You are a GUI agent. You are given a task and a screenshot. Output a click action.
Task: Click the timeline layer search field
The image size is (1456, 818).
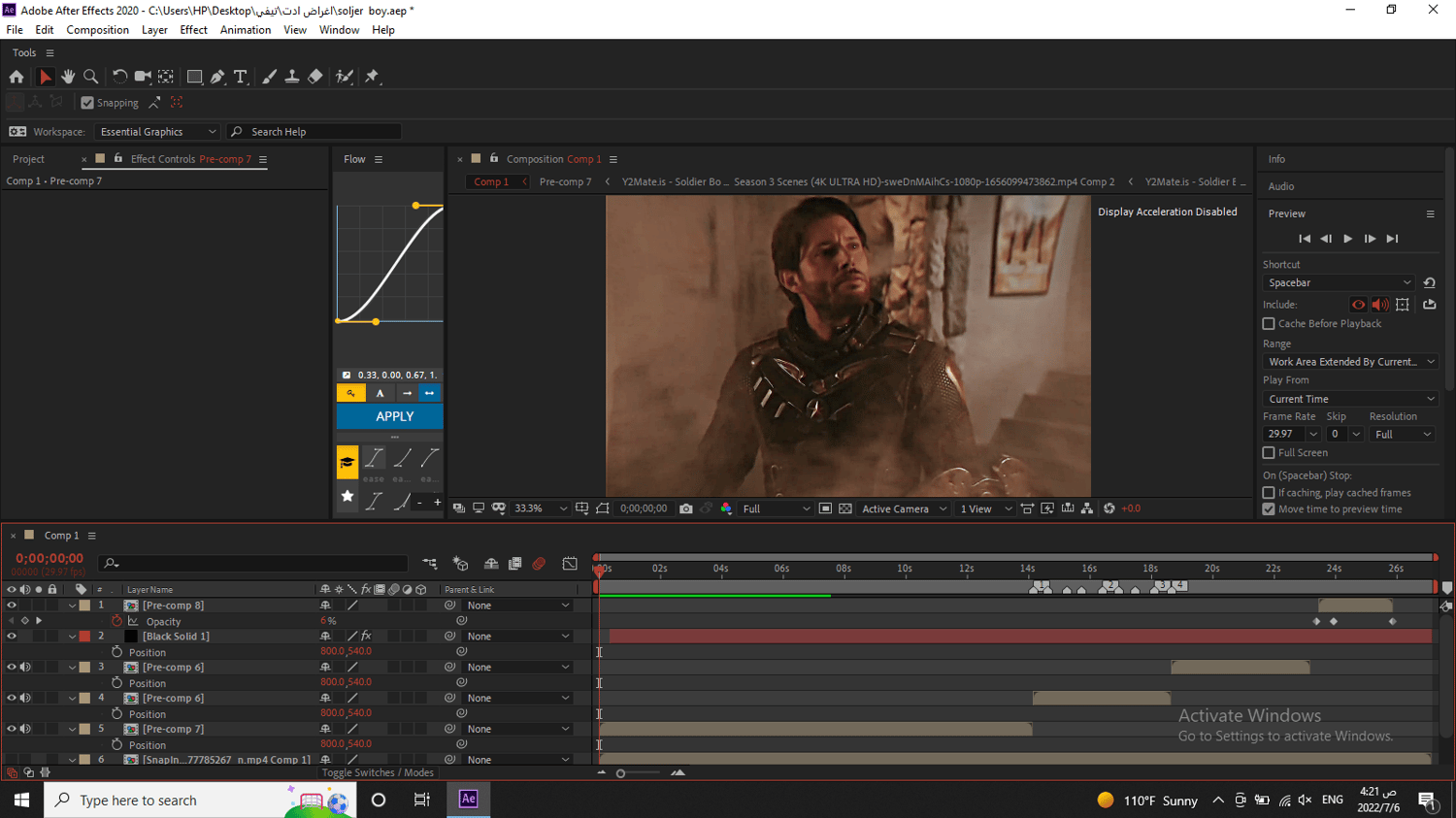pyautogui.click(x=254, y=563)
